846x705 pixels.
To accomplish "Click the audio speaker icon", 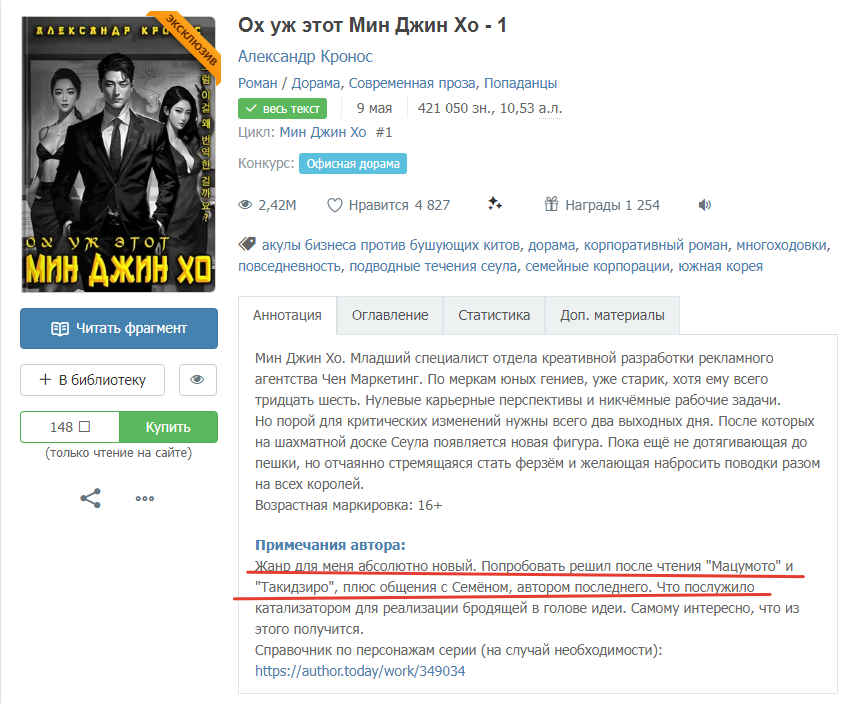I will tap(705, 205).
